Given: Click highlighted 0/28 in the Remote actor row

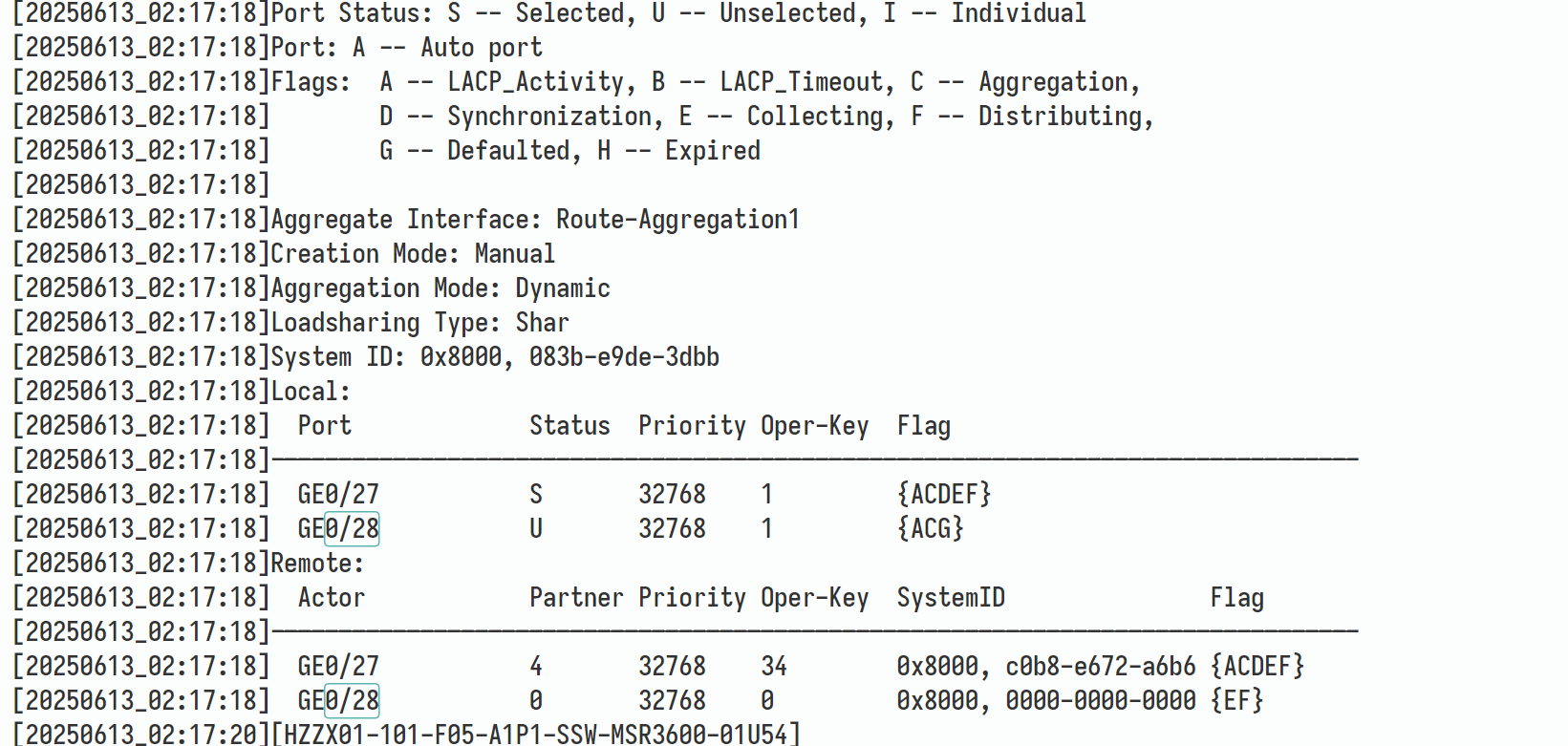Looking at the screenshot, I should tap(352, 700).
